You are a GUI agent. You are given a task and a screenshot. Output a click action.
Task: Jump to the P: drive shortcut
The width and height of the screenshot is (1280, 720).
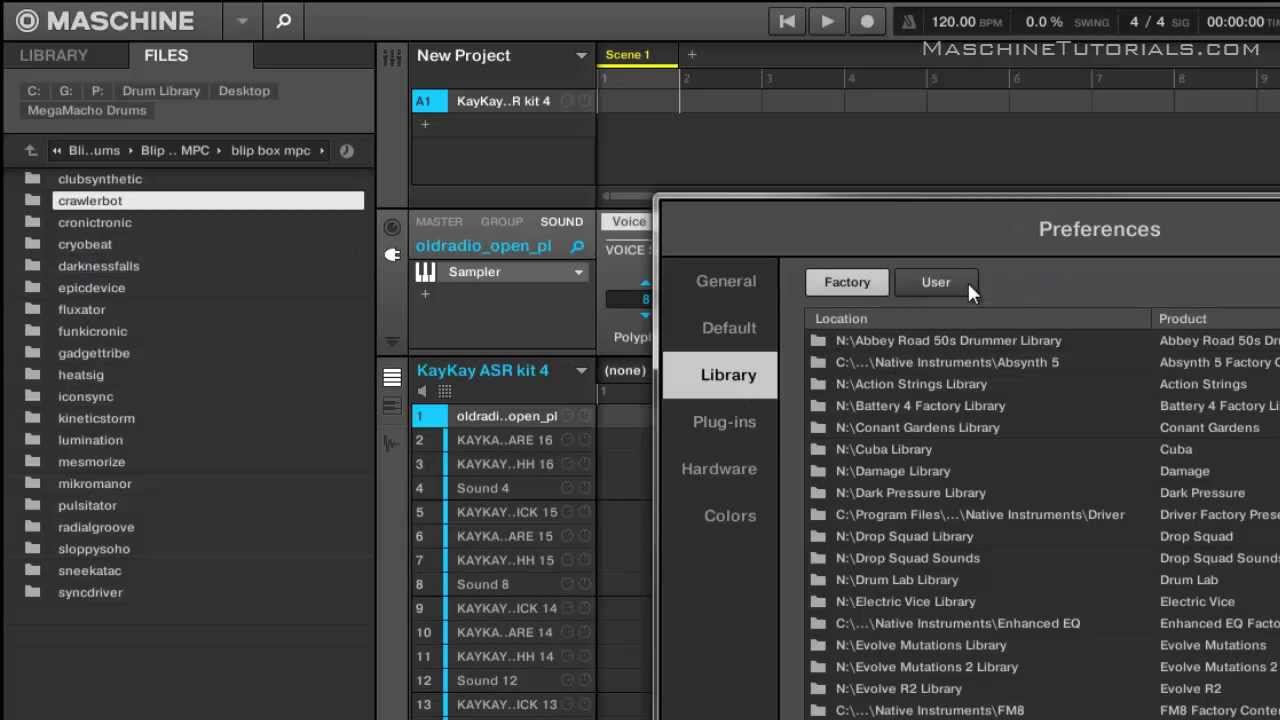pyautogui.click(x=97, y=91)
